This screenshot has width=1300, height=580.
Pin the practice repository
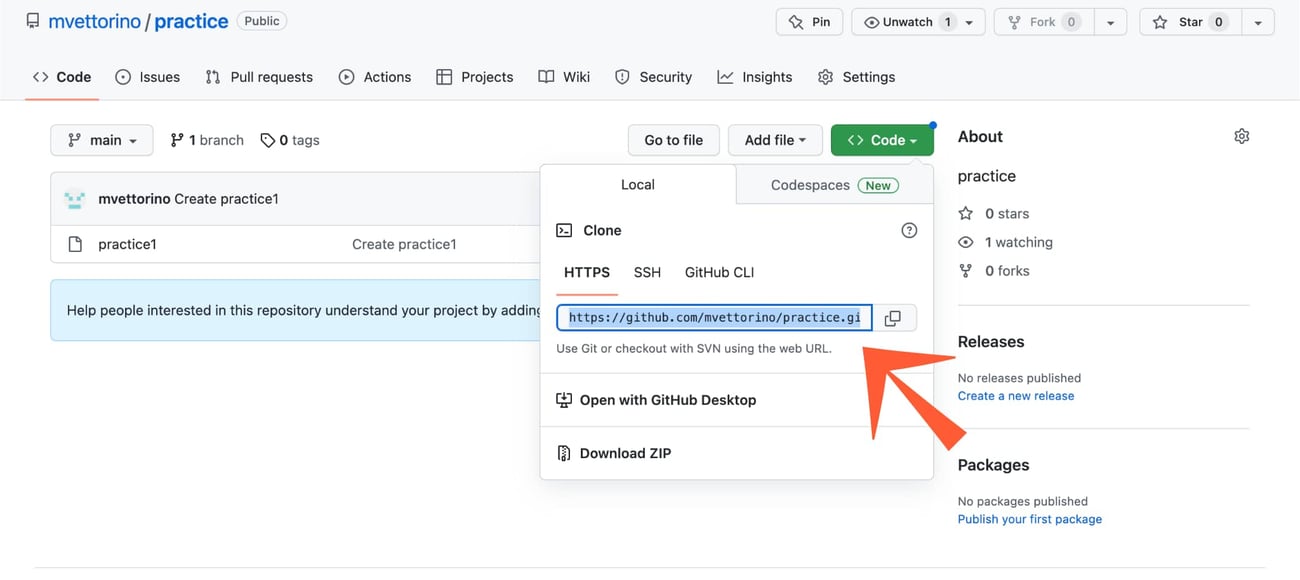click(810, 22)
